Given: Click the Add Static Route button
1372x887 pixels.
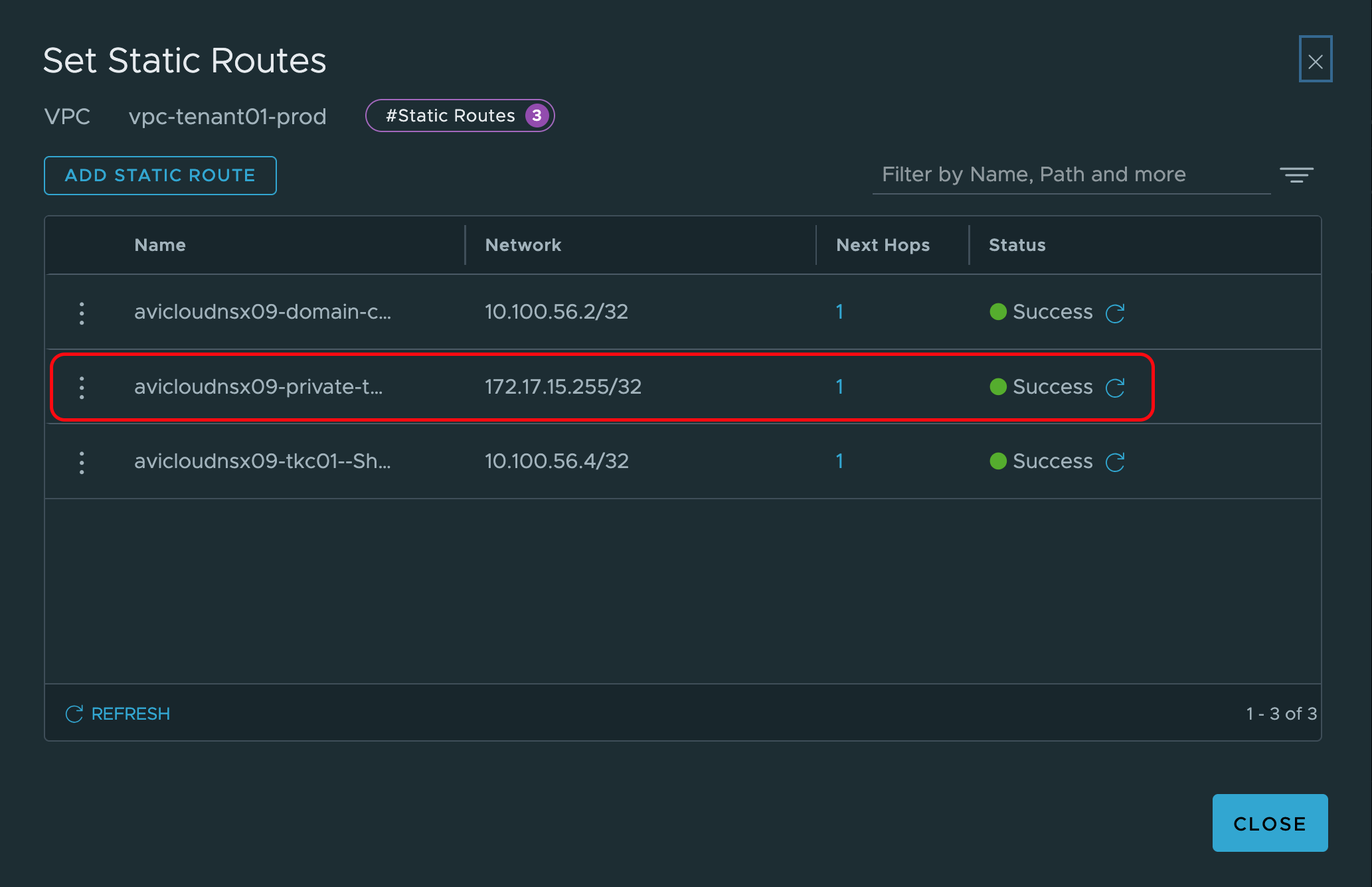Looking at the screenshot, I should point(160,175).
